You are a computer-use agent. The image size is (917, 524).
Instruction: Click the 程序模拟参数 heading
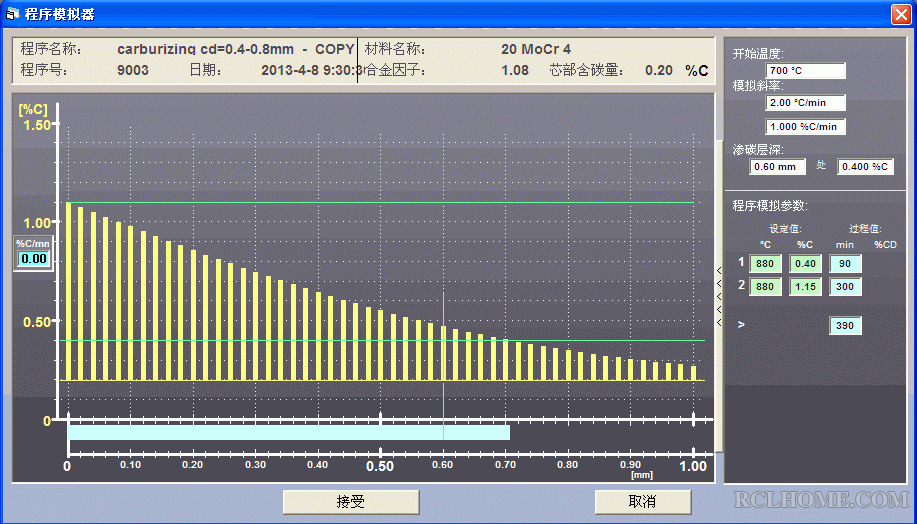coord(770,206)
